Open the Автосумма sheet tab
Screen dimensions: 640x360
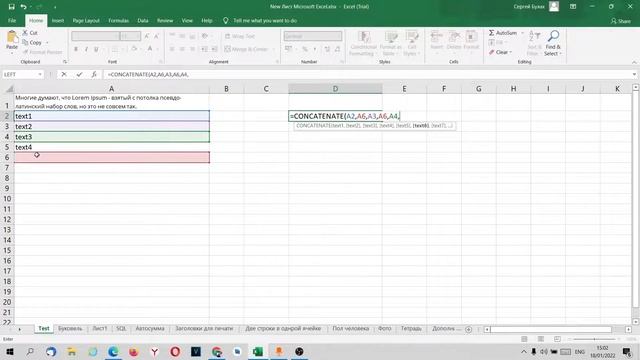pos(150,329)
